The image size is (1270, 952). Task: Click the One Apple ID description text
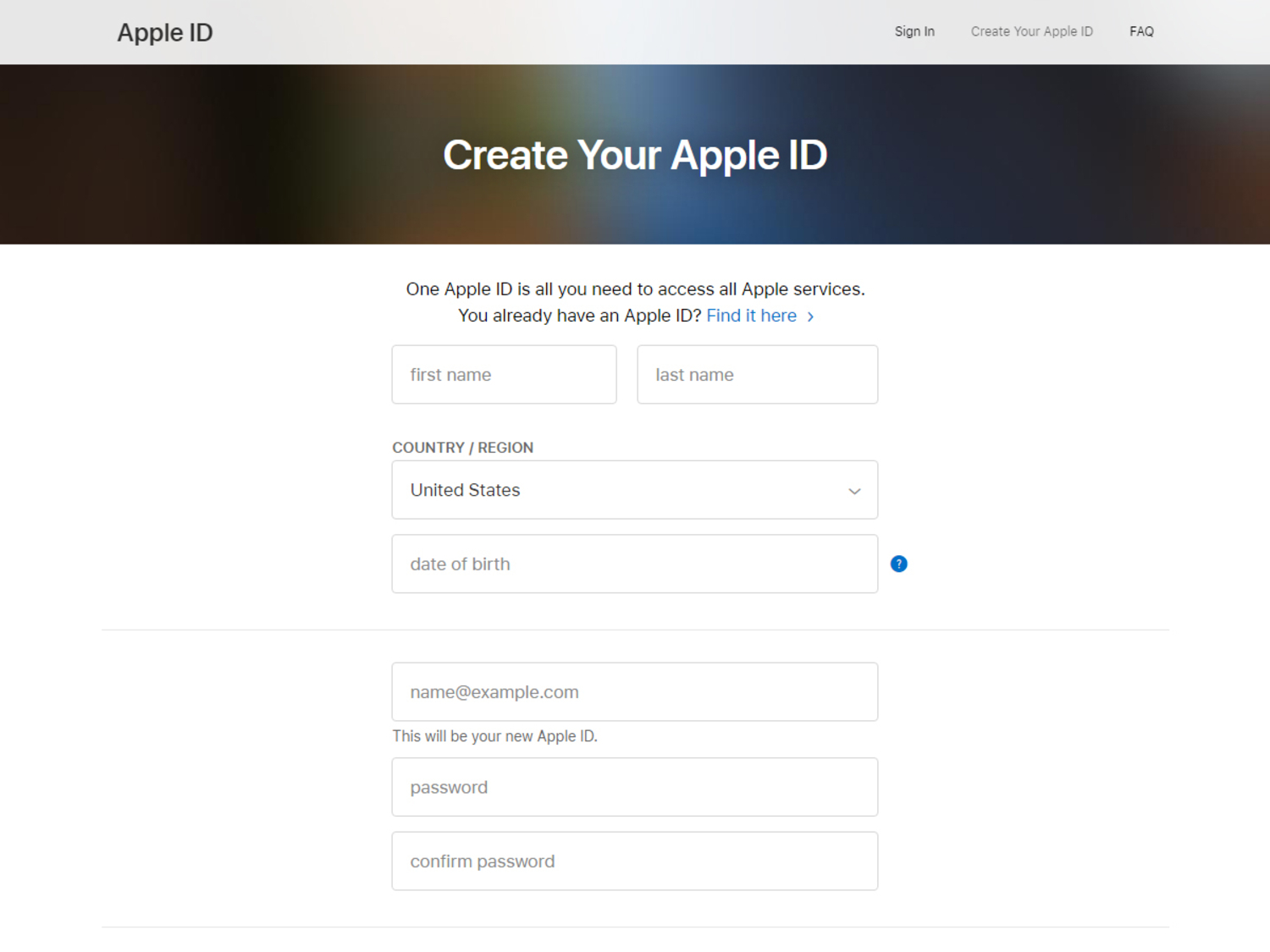pyautogui.click(x=635, y=289)
